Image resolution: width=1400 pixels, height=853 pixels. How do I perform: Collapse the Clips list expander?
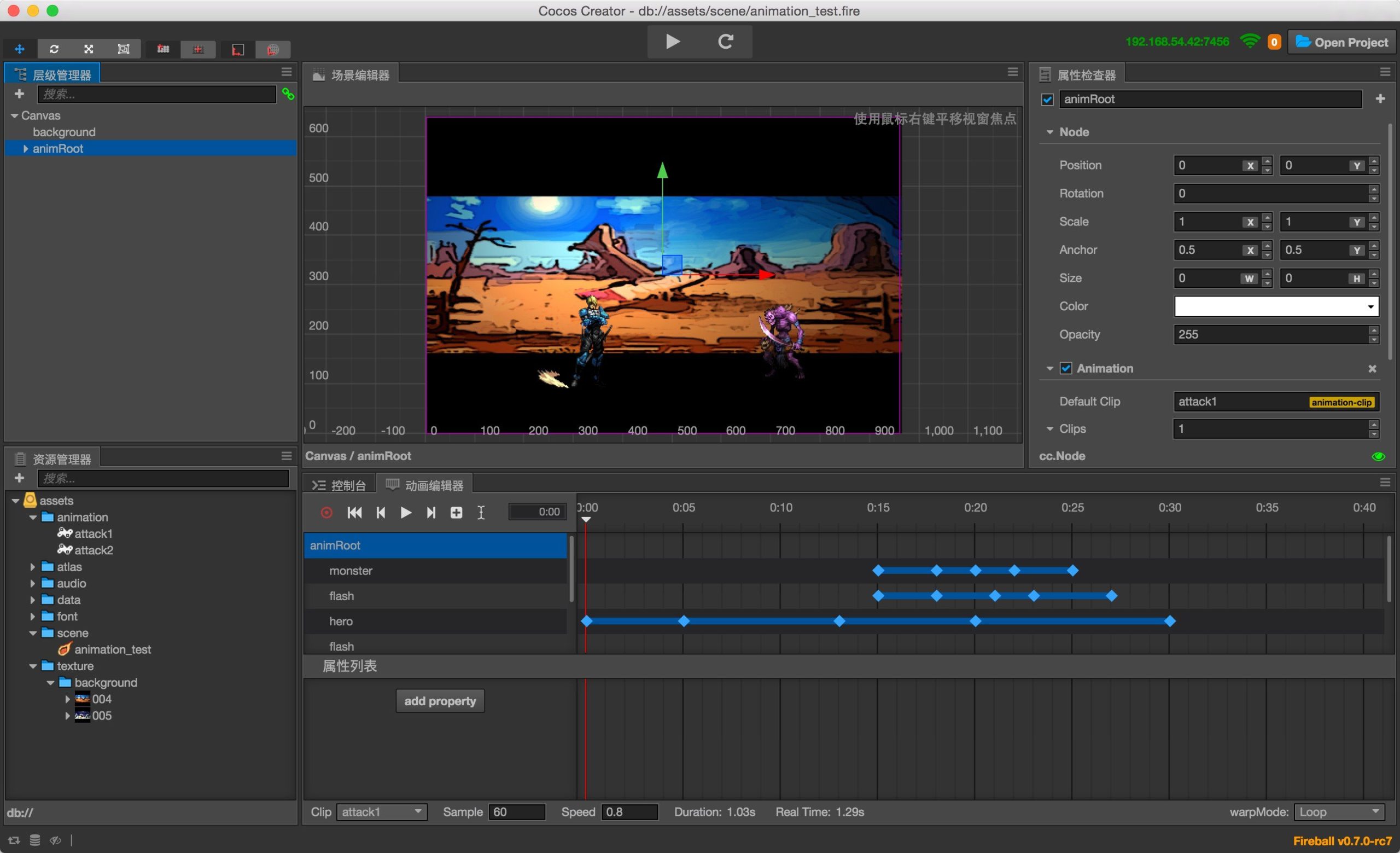(x=1049, y=428)
